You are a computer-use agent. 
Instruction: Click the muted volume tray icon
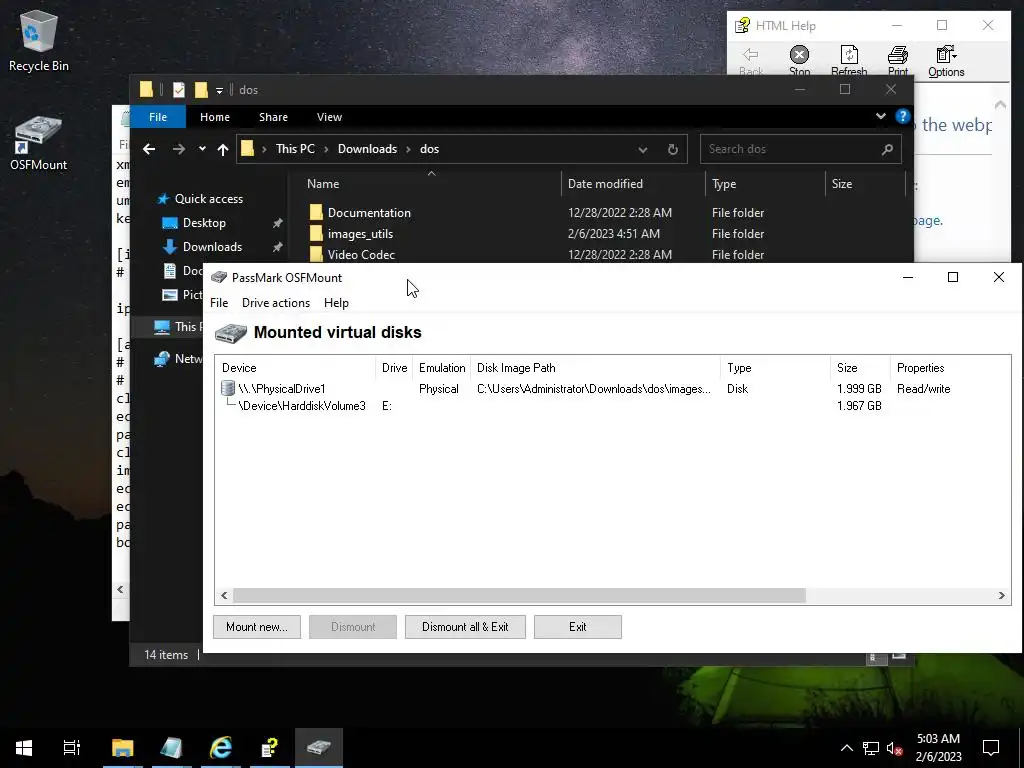[x=894, y=748]
